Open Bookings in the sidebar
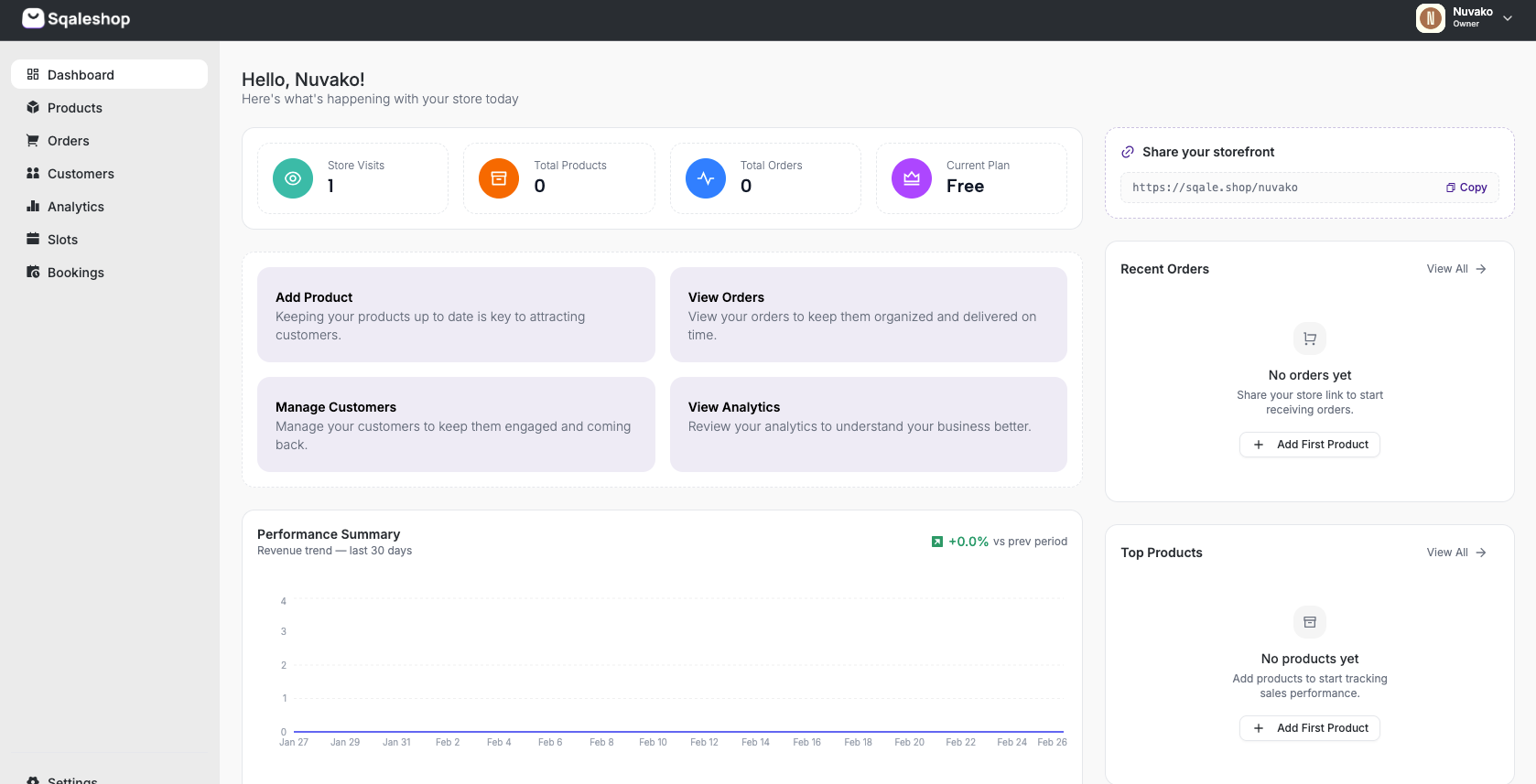This screenshot has height=784, width=1536. pyautogui.click(x=76, y=273)
